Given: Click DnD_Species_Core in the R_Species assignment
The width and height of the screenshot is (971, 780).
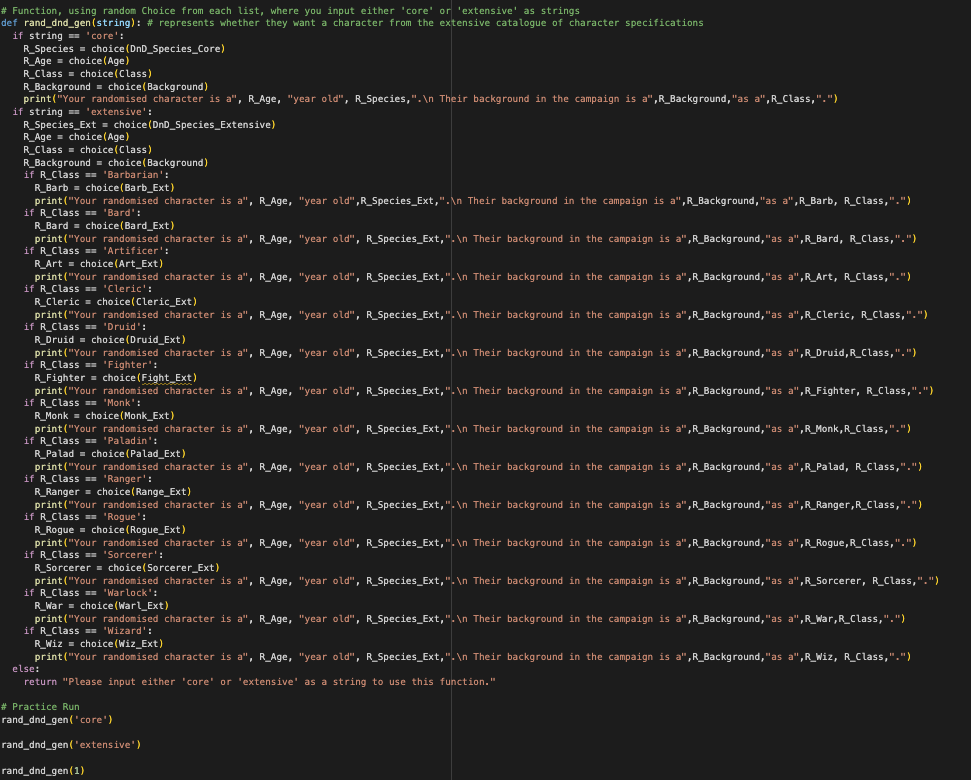Looking at the screenshot, I should pyautogui.click(x=175, y=48).
